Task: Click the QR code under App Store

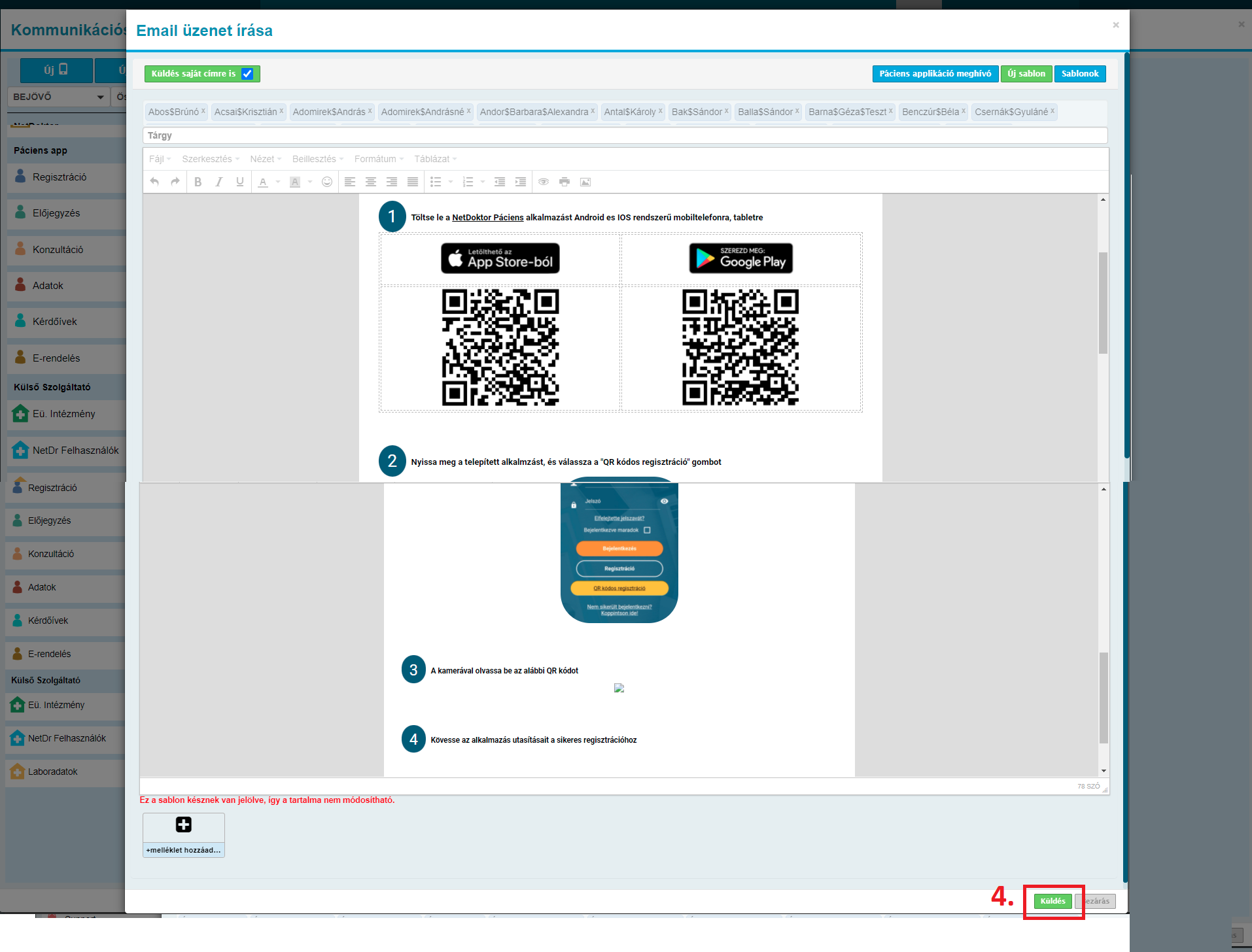Action: pos(500,347)
